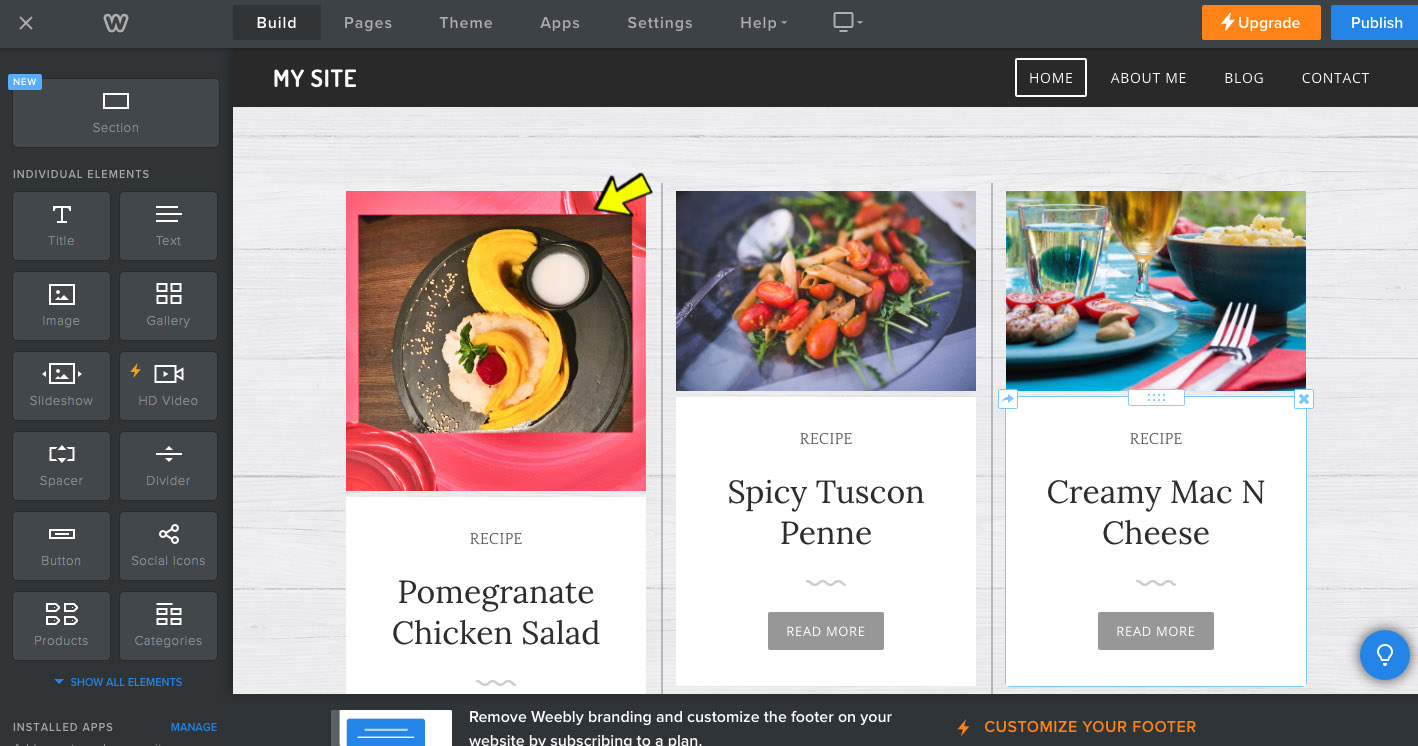This screenshot has height=746, width=1418.
Task: Delete the selected Mac N Cheese block
Action: pos(1303,399)
